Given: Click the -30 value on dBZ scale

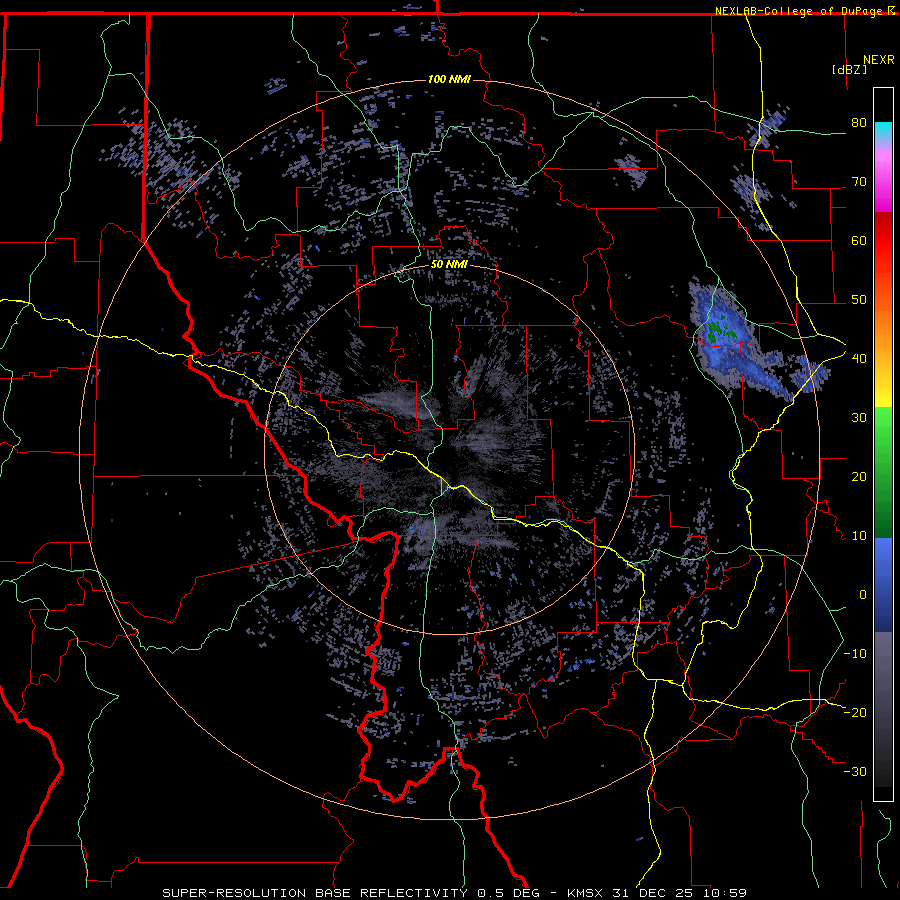Looking at the screenshot, I should click(855, 771).
